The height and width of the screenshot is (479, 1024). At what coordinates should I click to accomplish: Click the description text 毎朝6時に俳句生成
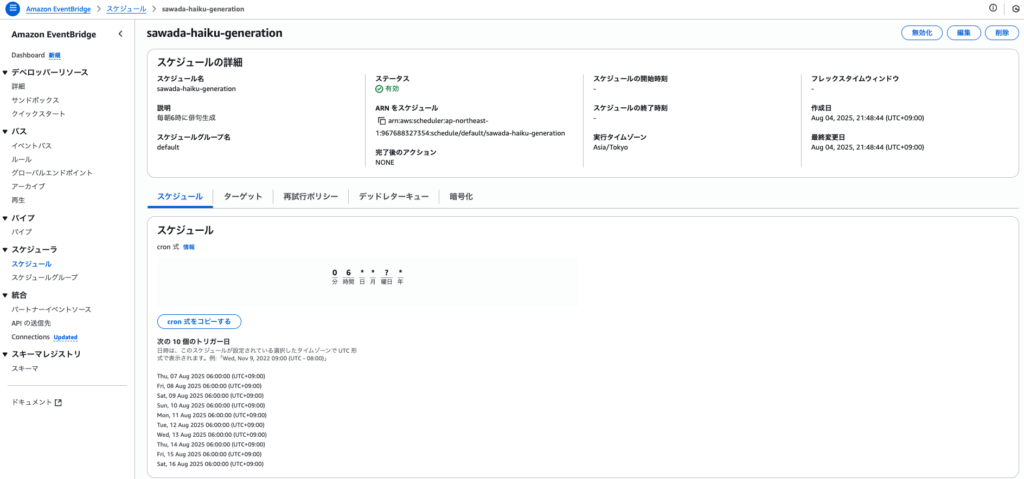point(186,118)
